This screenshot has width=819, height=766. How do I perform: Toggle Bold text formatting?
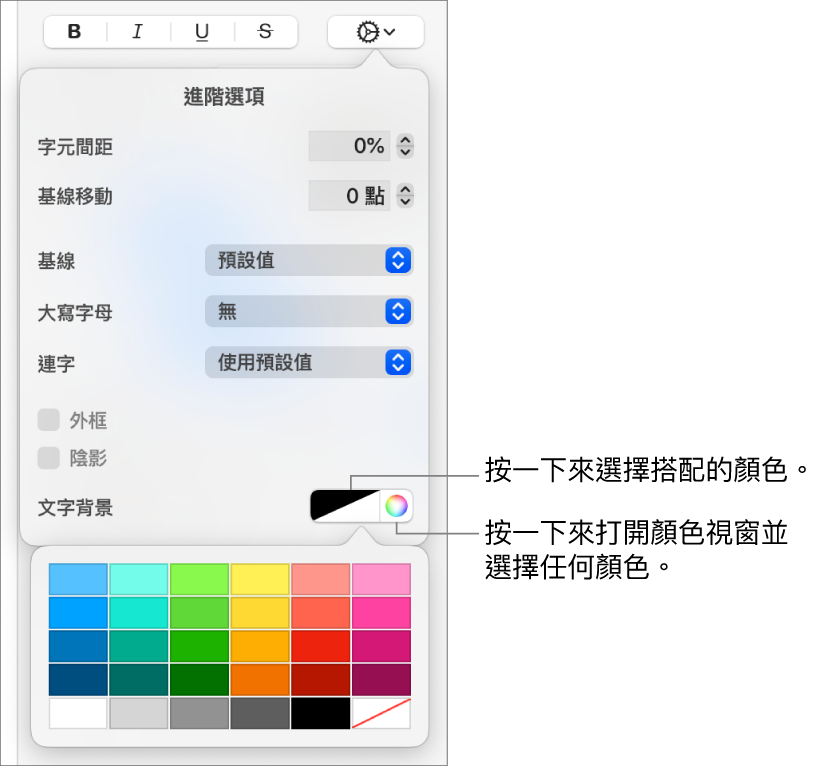pyautogui.click(x=75, y=32)
